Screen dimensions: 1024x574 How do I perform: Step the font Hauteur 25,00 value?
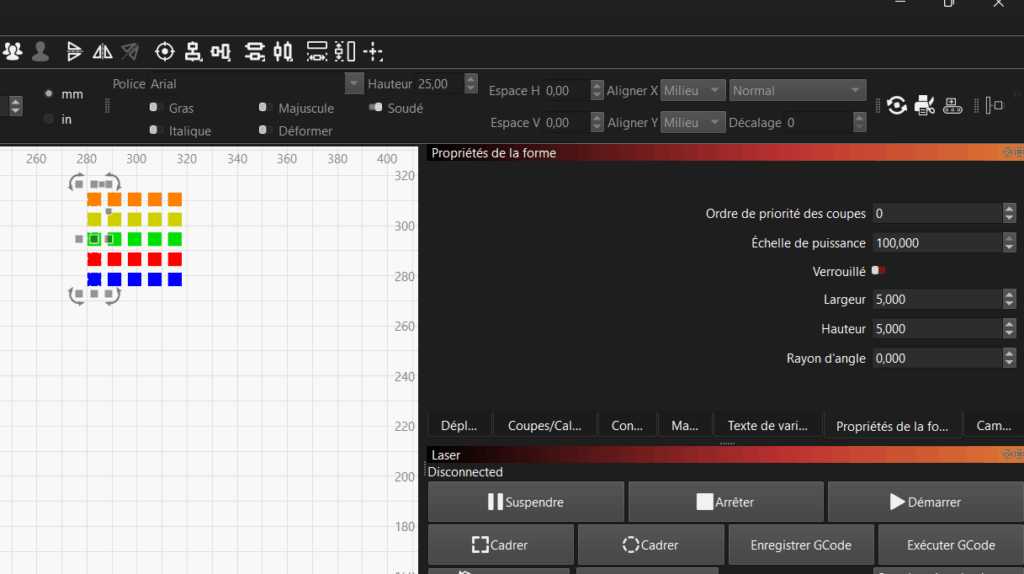pos(470,84)
